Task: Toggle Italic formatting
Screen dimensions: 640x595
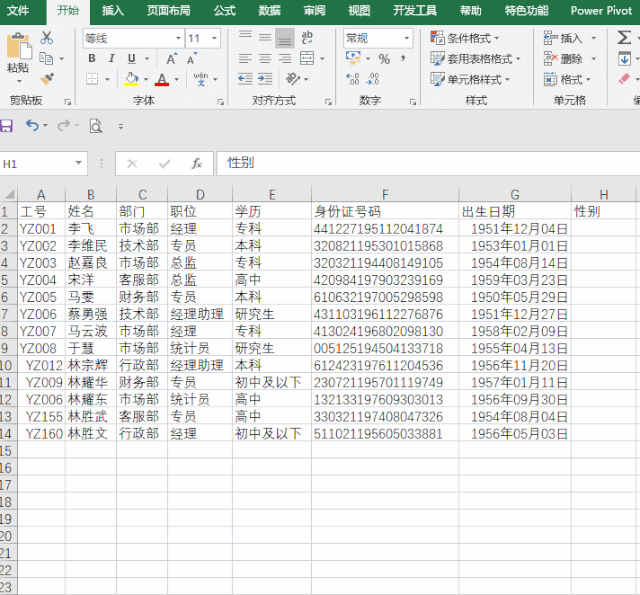Action: (111, 59)
